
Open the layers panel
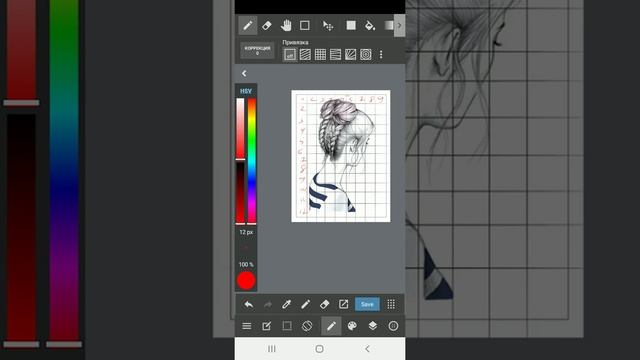pos(373,326)
